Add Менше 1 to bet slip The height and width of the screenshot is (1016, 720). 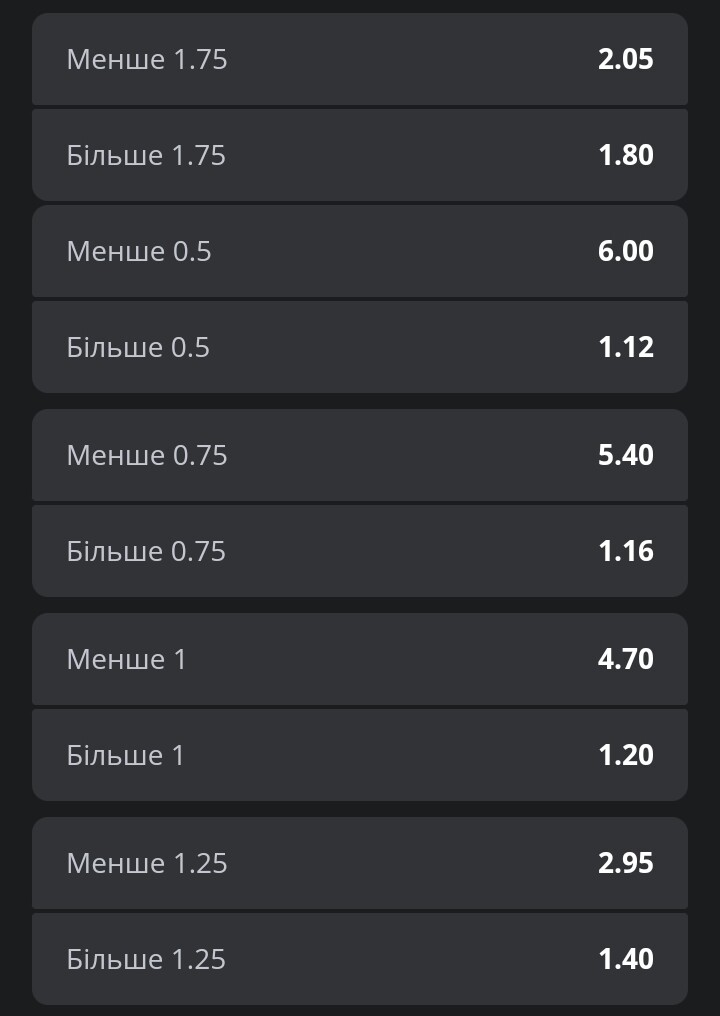360,659
